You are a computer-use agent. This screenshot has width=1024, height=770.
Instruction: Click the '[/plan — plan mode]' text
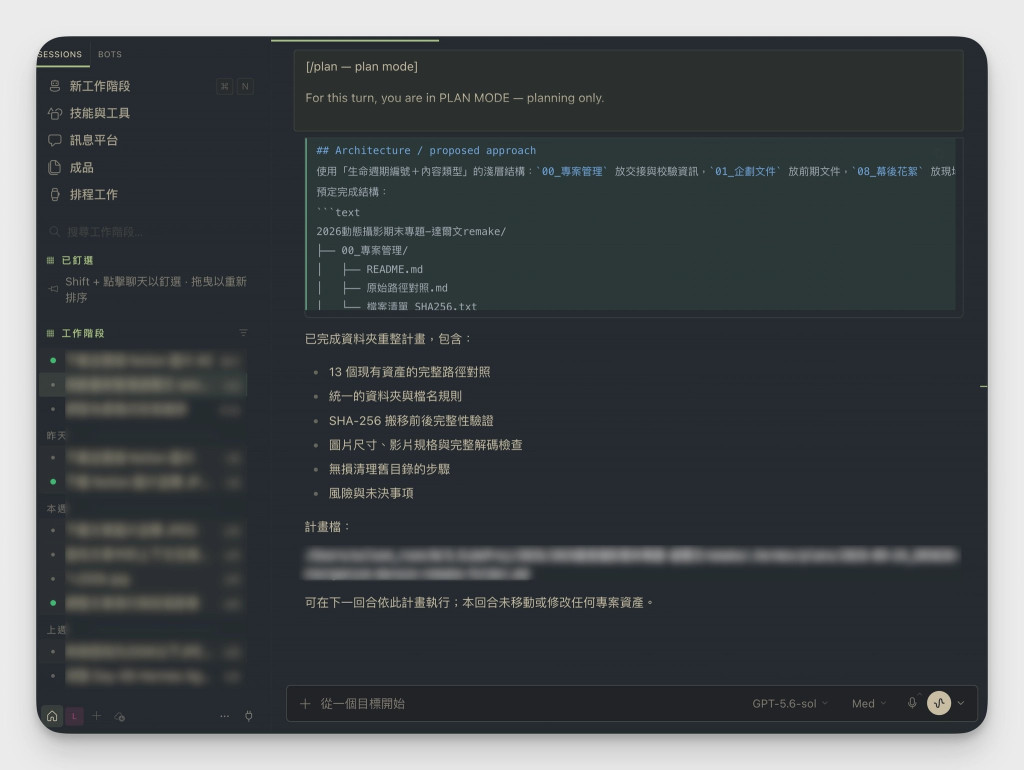(362, 67)
